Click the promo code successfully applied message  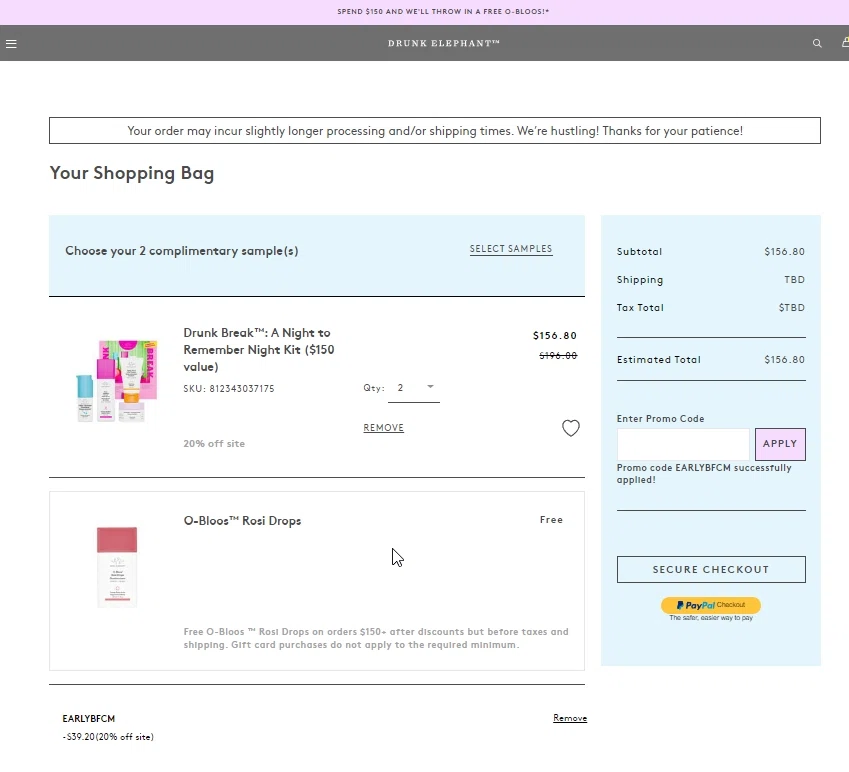point(704,474)
